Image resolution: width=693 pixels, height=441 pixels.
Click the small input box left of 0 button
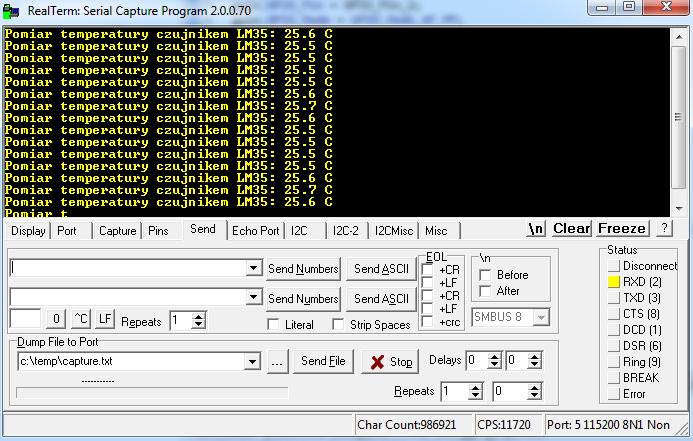click(x=25, y=319)
